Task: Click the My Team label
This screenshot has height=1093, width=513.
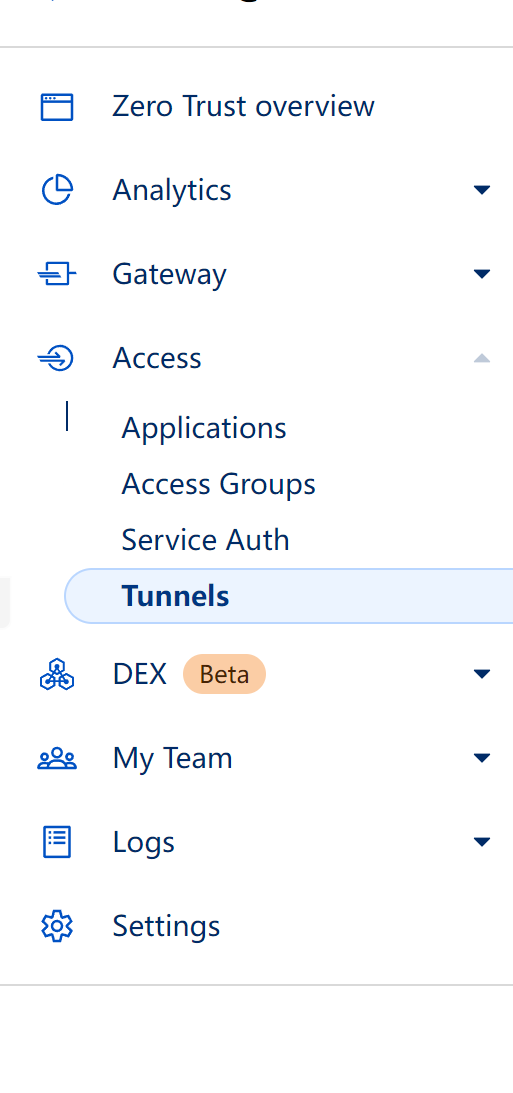Action: click(172, 758)
